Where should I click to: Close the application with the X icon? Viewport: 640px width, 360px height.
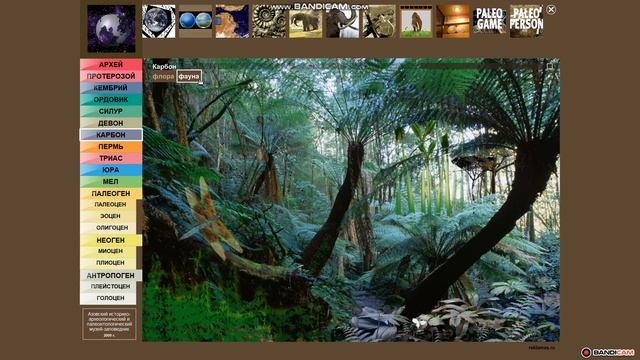coord(551,9)
